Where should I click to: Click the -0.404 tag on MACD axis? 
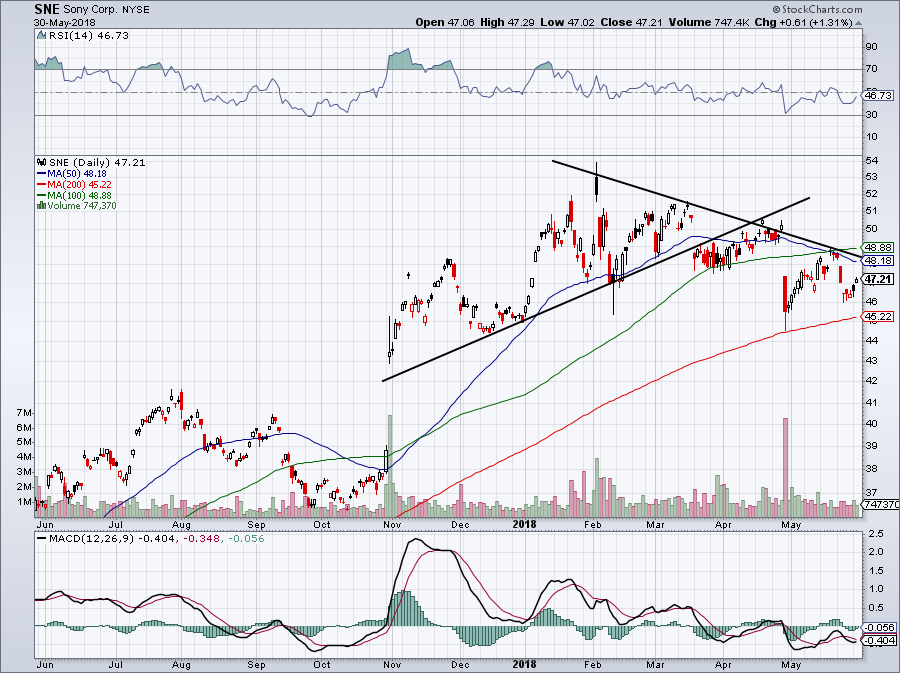pos(880,640)
